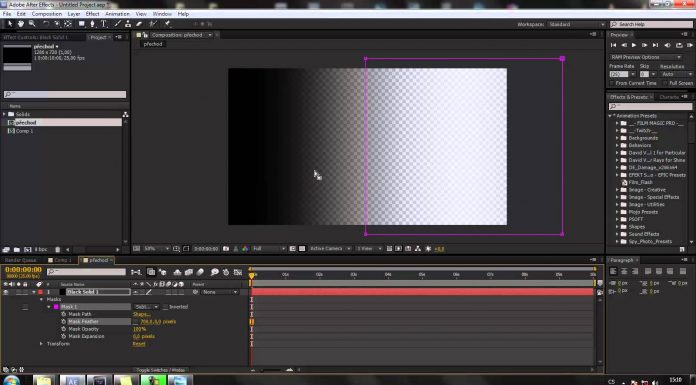696x385 pixels.
Task: Click the Project flowchart icon
Action: [125, 114]
